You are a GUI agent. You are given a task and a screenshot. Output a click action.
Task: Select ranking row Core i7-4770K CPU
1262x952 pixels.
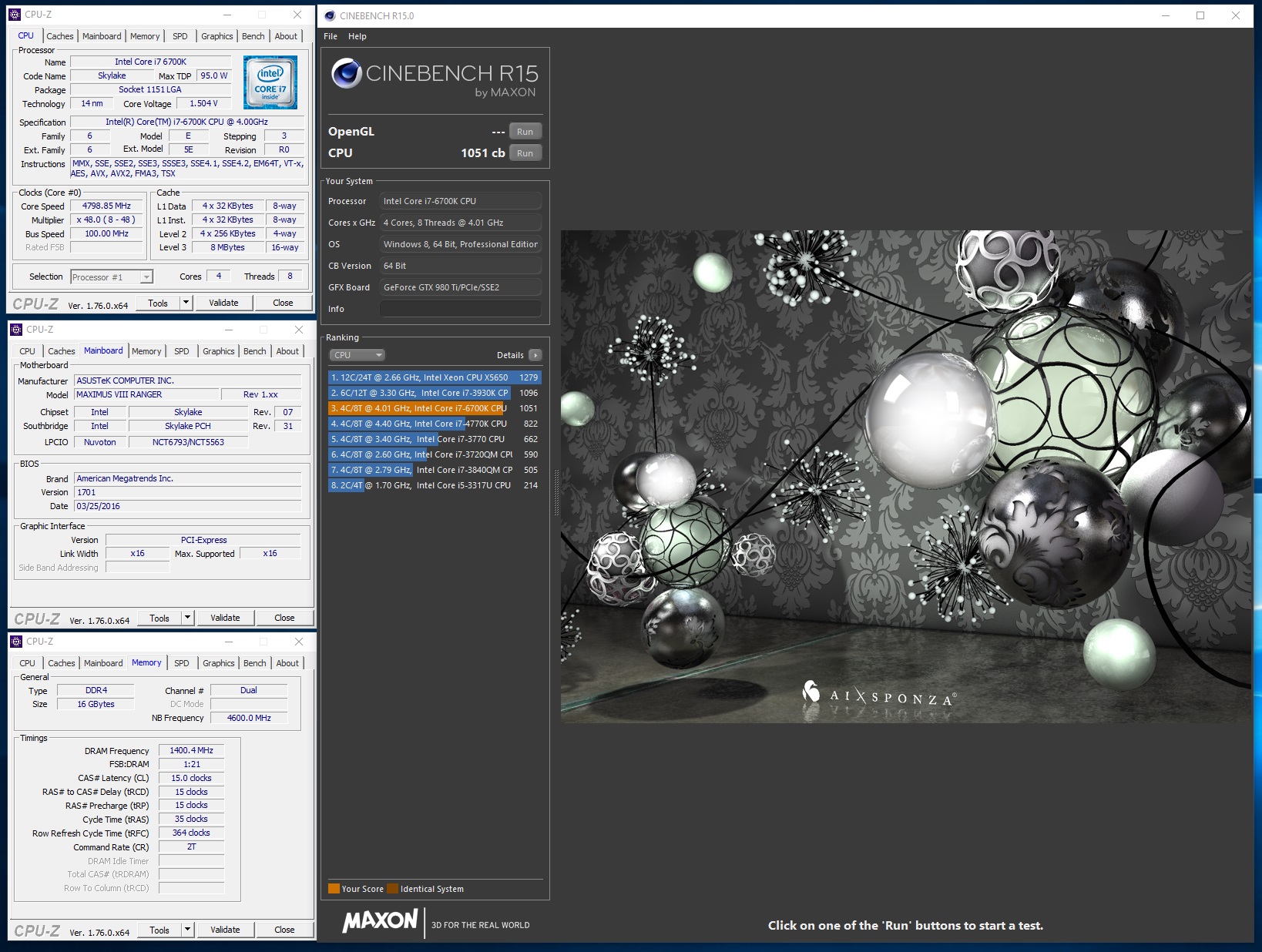coord(435,424)
